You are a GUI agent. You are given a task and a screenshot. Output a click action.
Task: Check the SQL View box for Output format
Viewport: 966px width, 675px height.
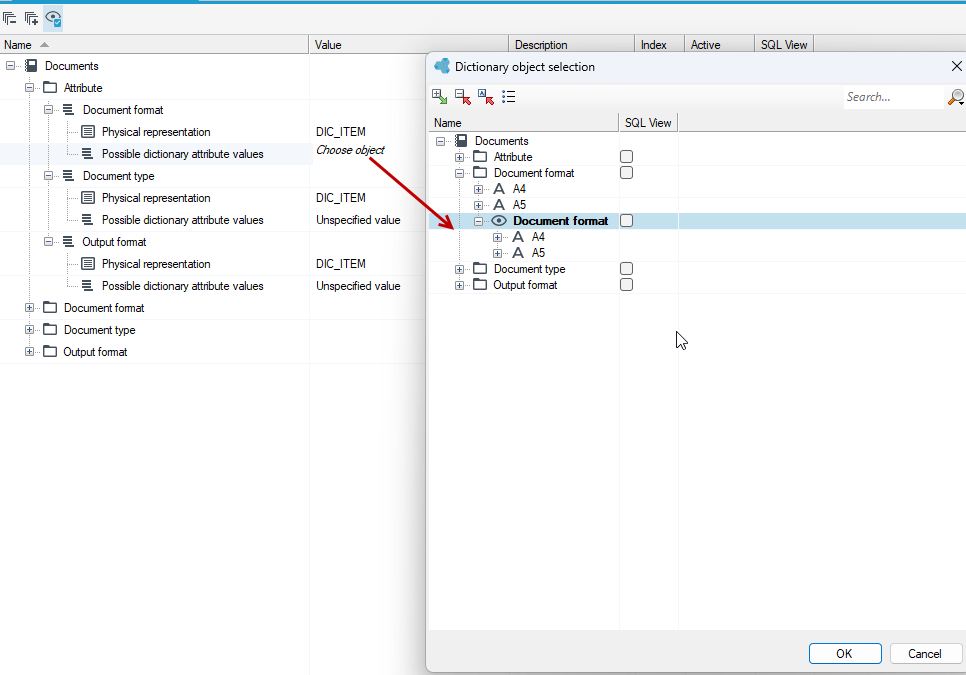click(627, 285)
